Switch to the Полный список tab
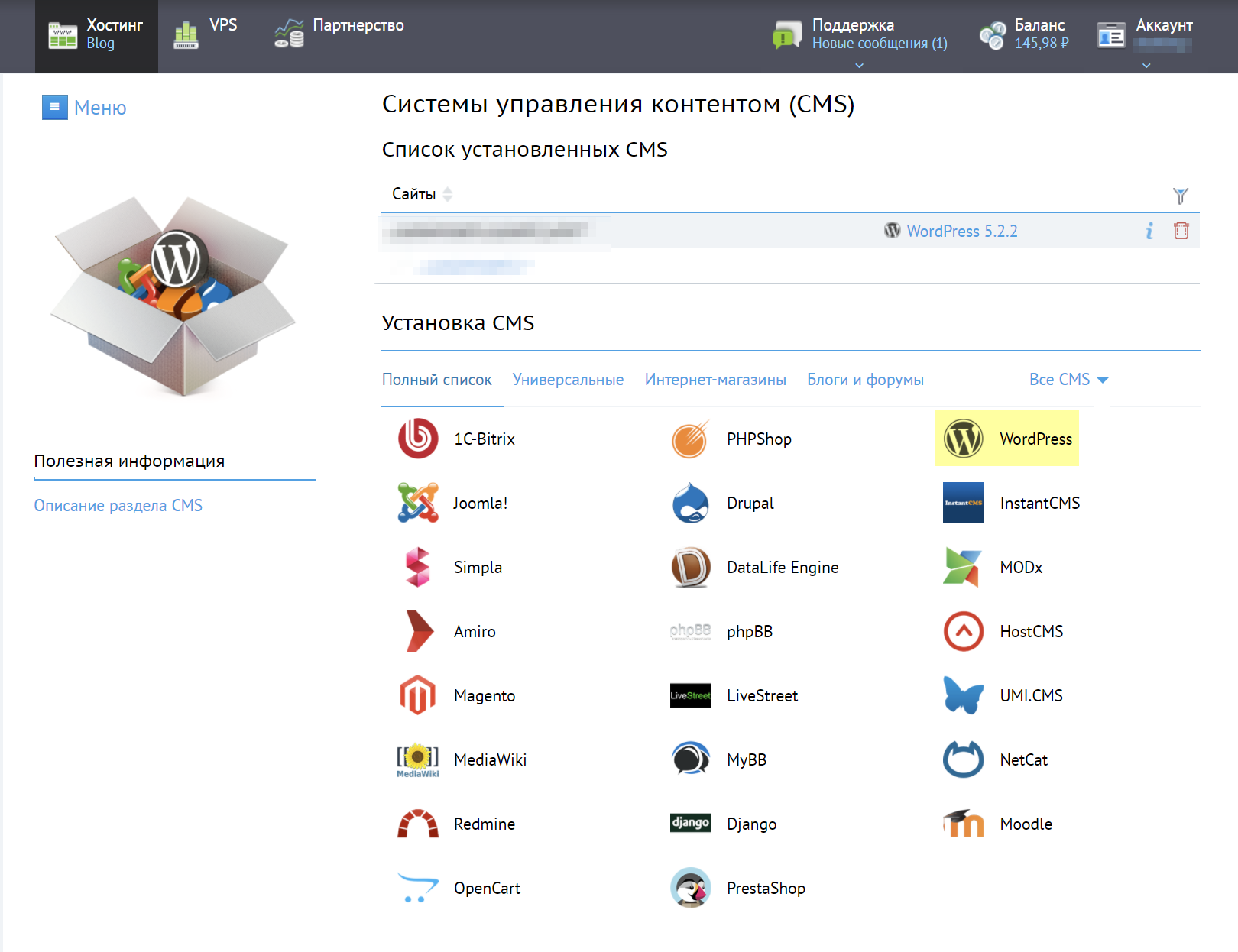 point(437,380)
